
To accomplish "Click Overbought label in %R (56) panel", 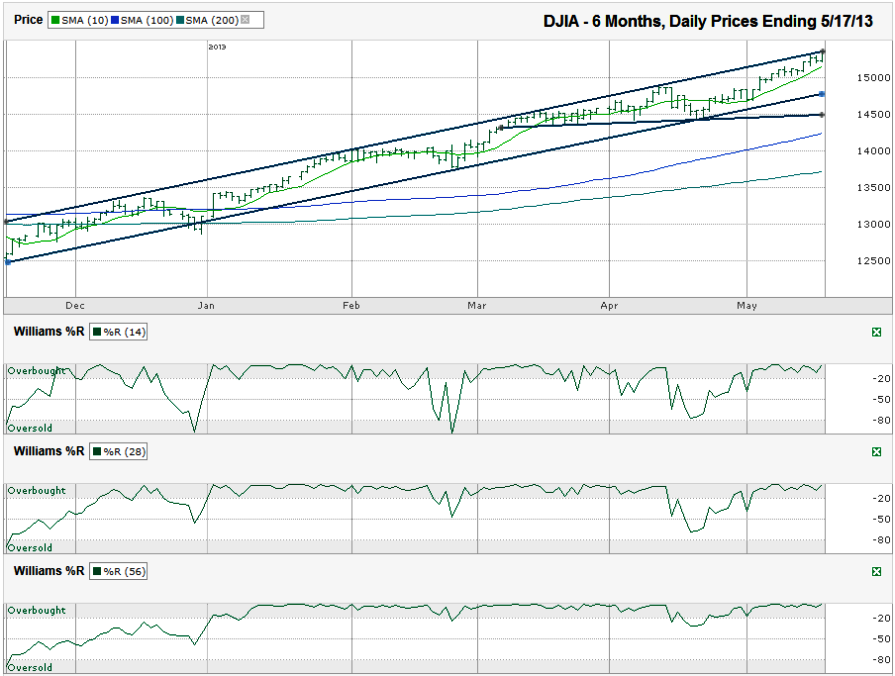I will click(37, 610).
